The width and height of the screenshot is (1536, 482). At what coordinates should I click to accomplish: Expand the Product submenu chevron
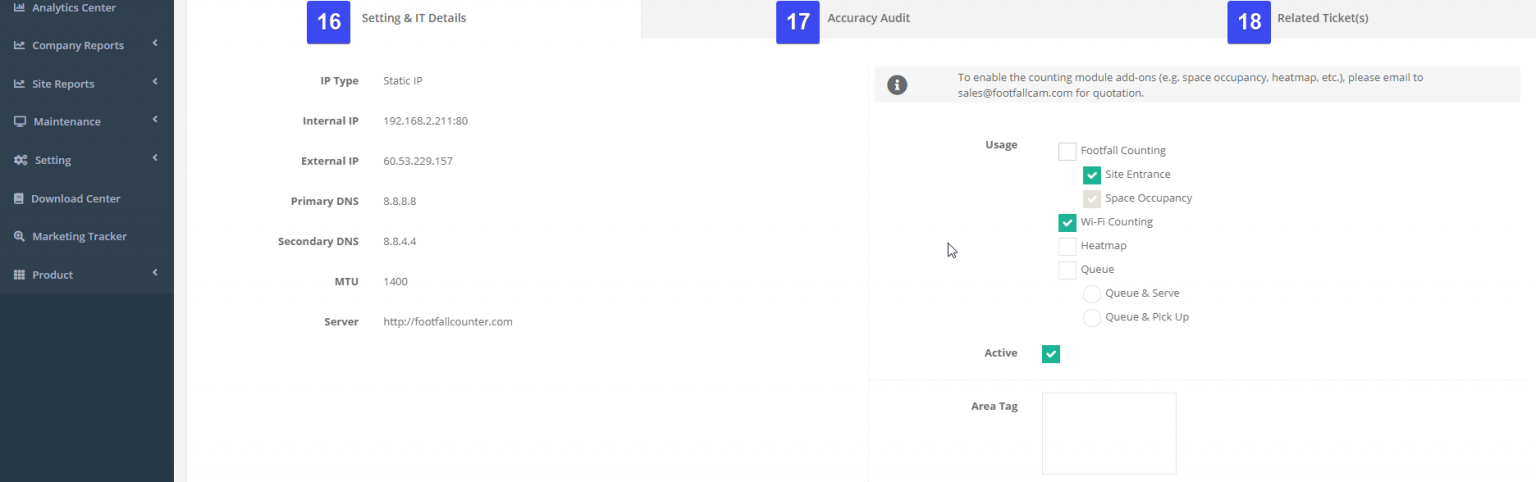pyautogui.click(x=155, y=273)
